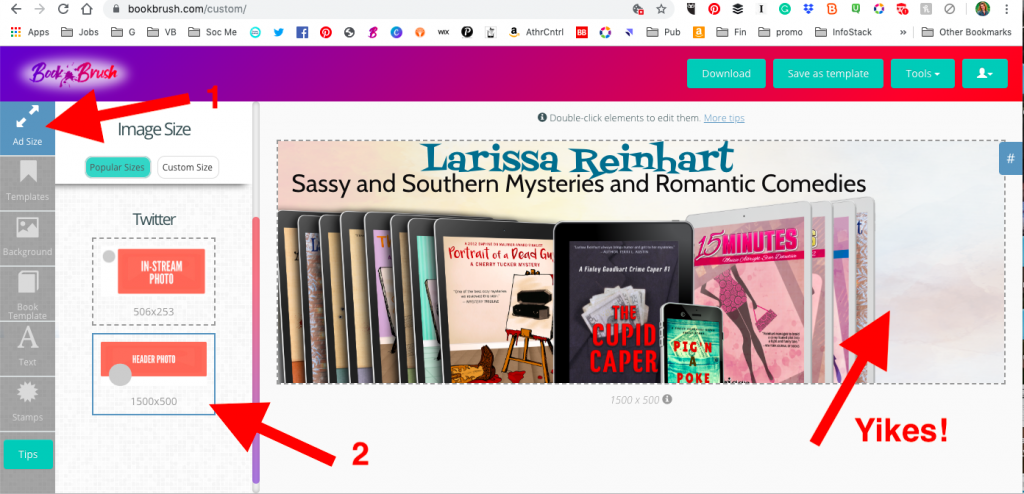
Task: Open the Background sidebar icon
Action: (27, 236)
